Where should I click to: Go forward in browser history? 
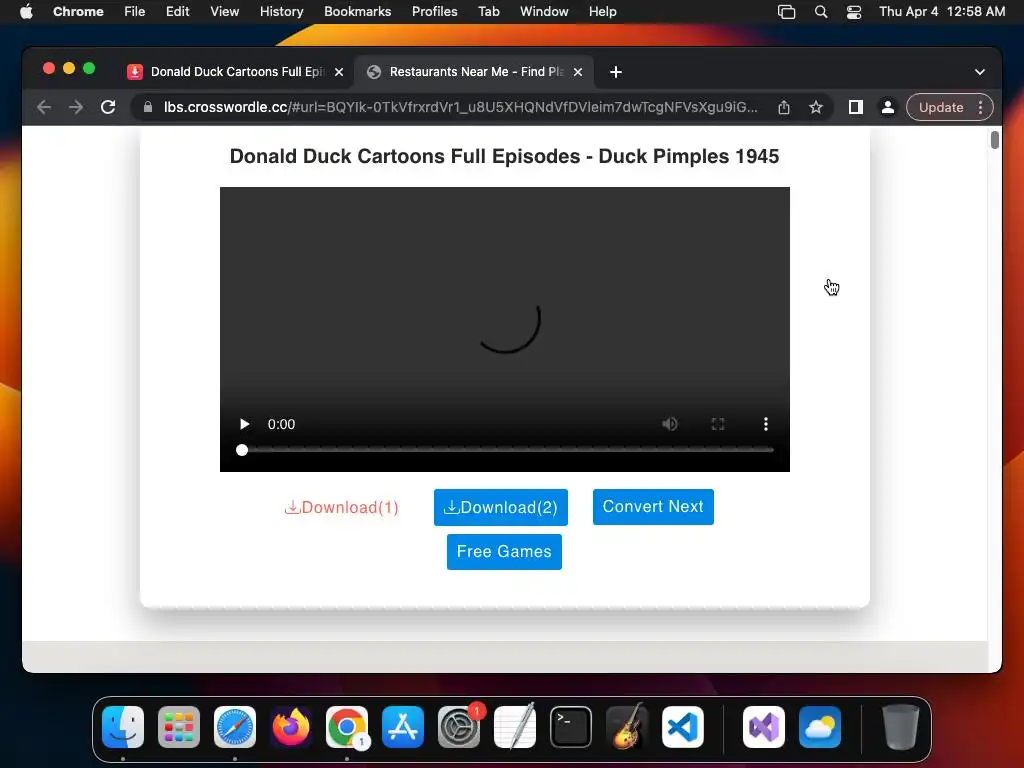[x=76, y=107]
